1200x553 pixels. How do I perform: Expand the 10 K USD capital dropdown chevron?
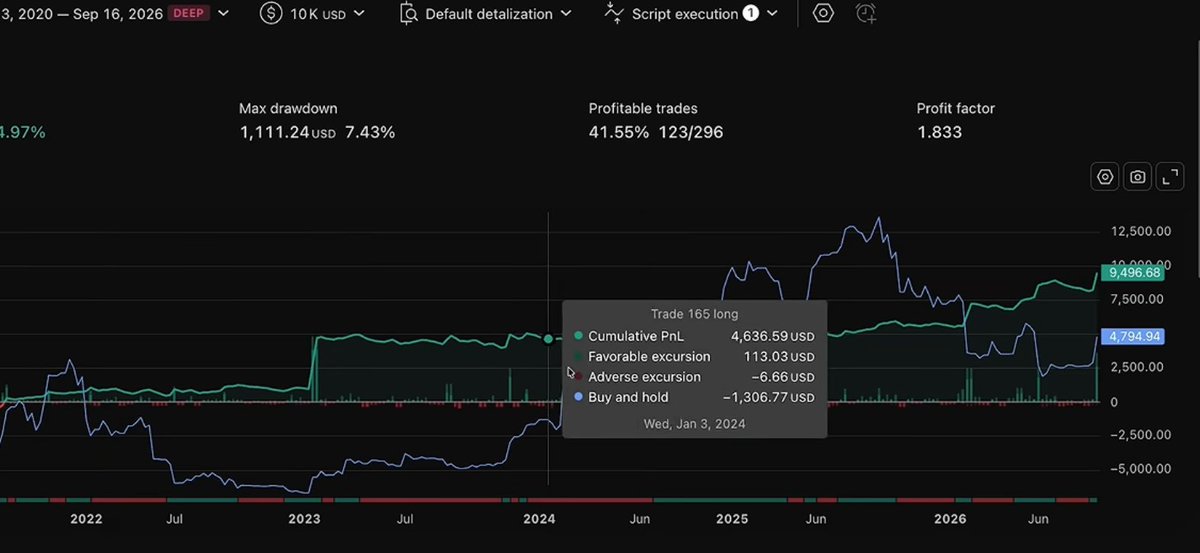(x=359, y=14)
